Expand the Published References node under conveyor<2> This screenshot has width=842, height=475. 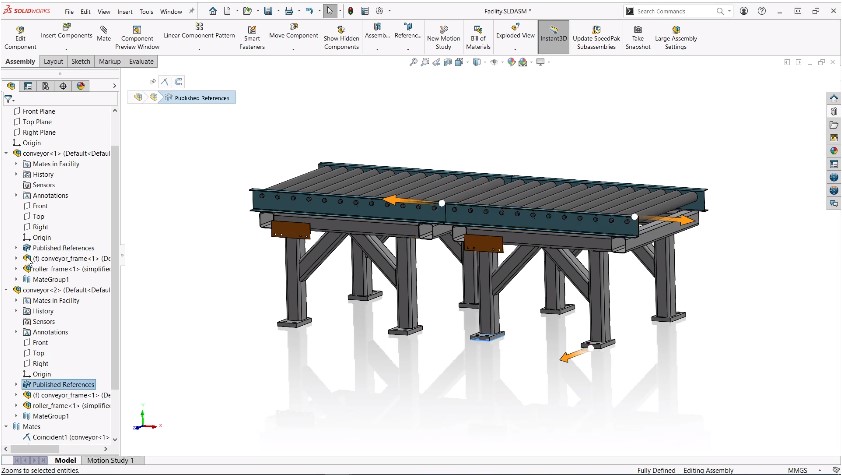(16, 384)
